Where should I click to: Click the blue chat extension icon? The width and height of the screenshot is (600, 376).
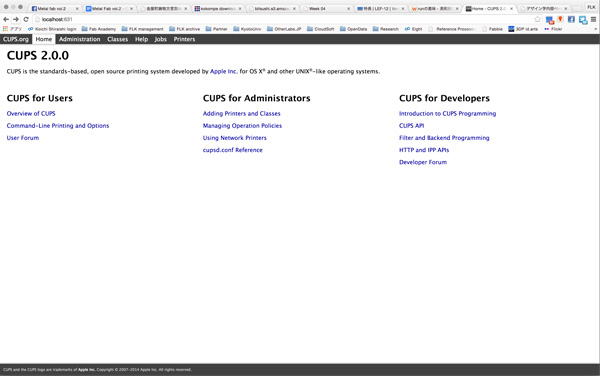click(582, 20)
